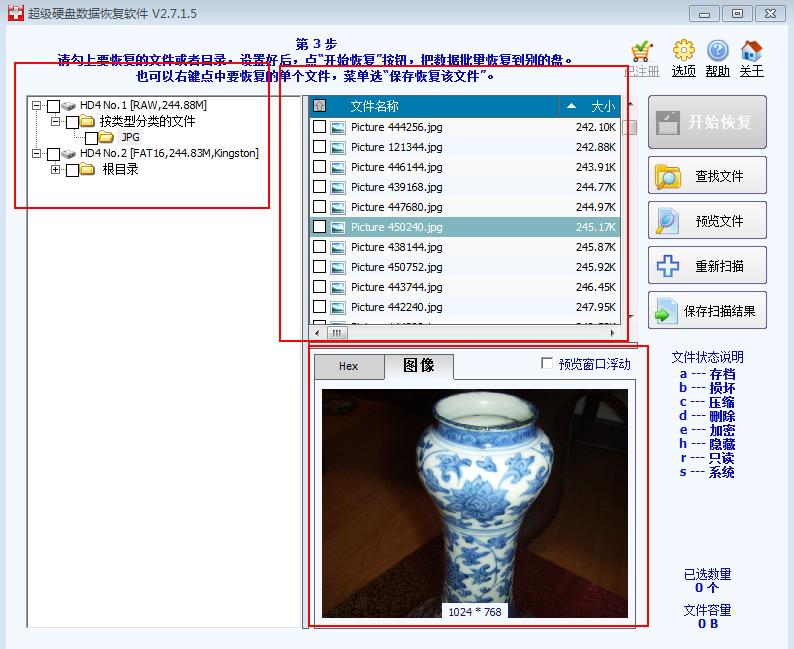Click the up-folder icon in file list header
Viewport: 794px width, 649px height.
[320, 106]
